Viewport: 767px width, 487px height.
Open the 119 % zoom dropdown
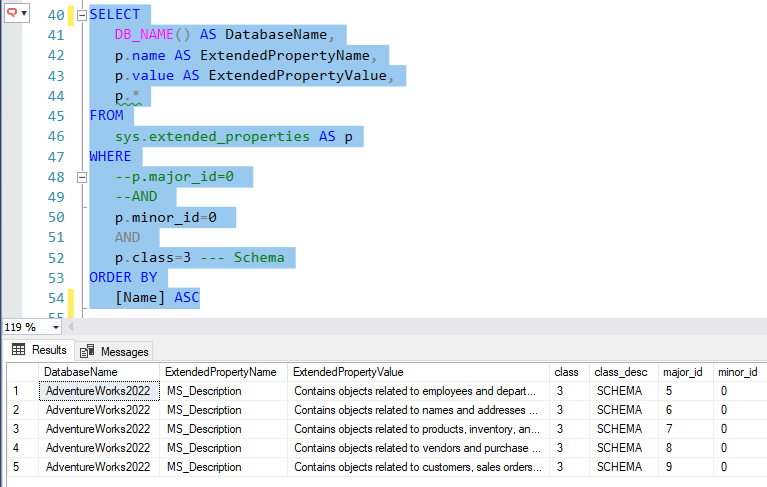coord(56,327)
